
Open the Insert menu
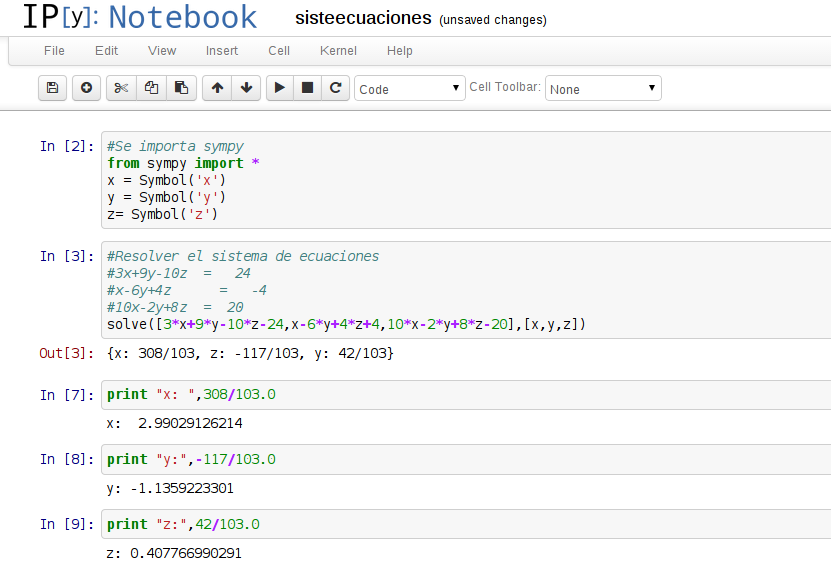(x=222, y=50)
